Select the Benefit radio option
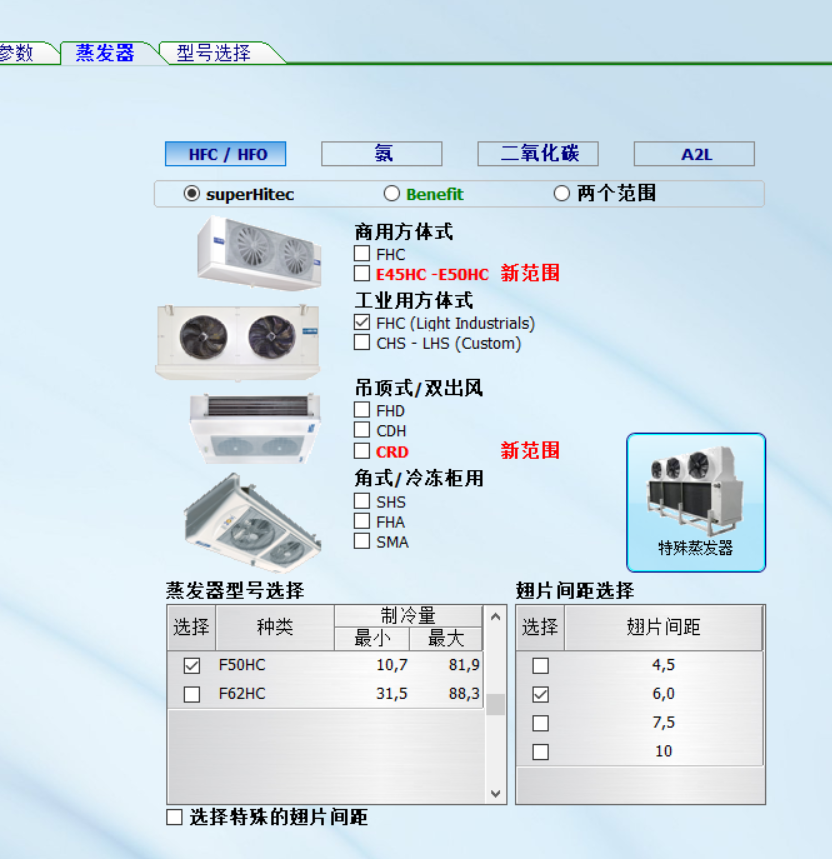This screenshot has height=859, width=832. click(x=392, y=194)
